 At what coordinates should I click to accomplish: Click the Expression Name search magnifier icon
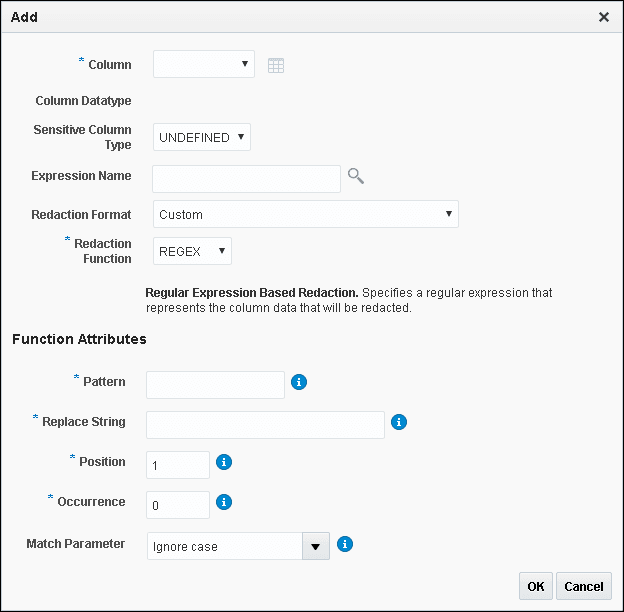[x=355, y=177]
